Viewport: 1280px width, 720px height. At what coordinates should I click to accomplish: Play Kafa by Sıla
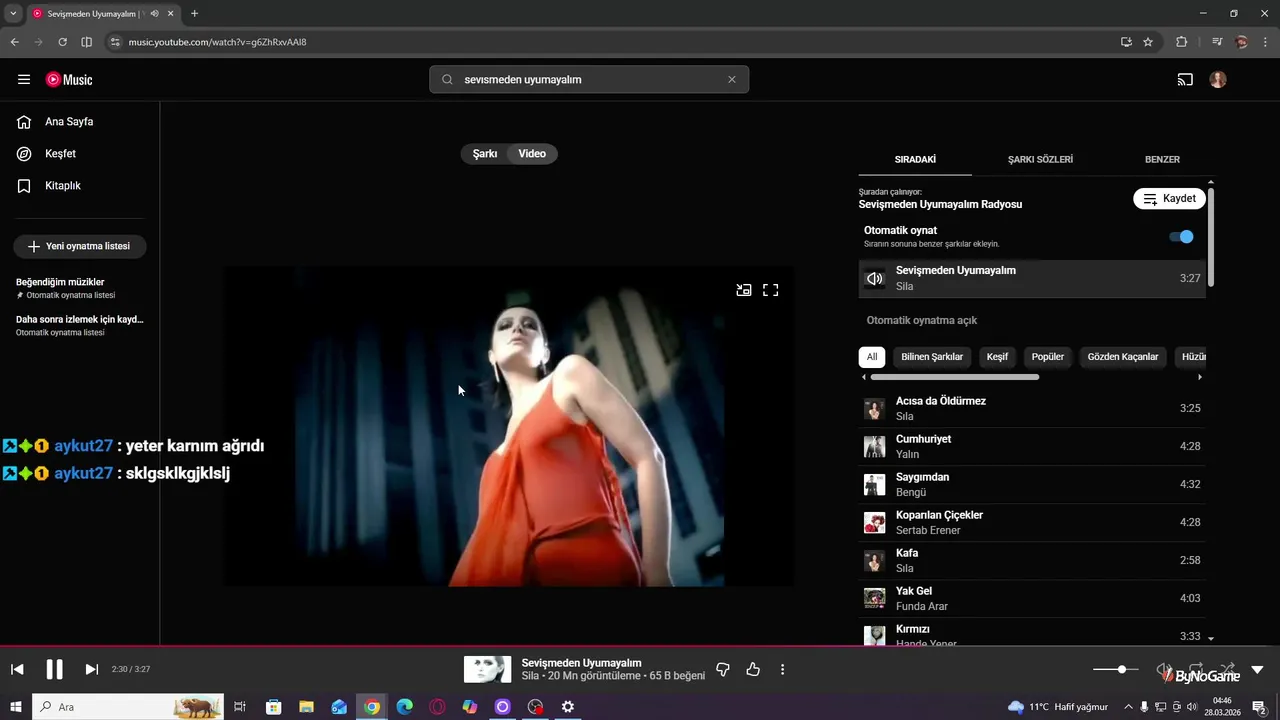click(1032, 561)
